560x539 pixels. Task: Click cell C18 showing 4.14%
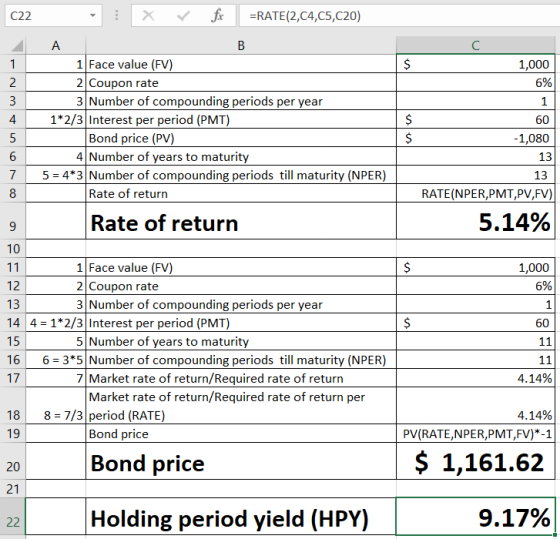[475, 406]
